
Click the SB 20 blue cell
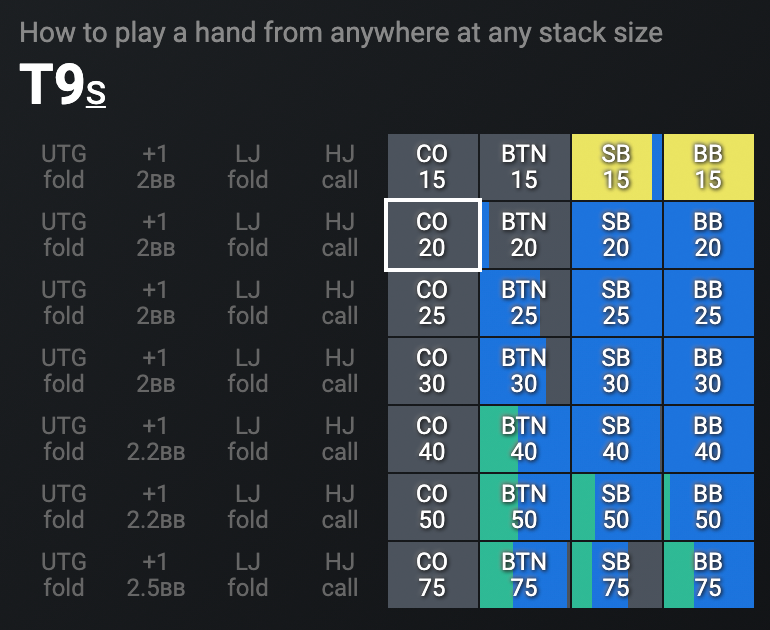click(616, 235)
